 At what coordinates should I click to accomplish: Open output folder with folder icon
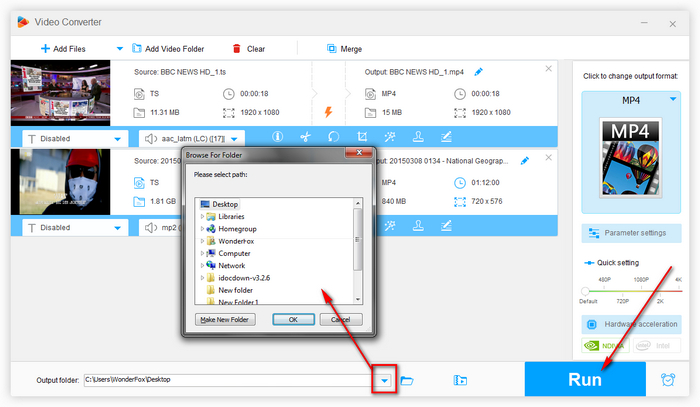pos(407,381)
